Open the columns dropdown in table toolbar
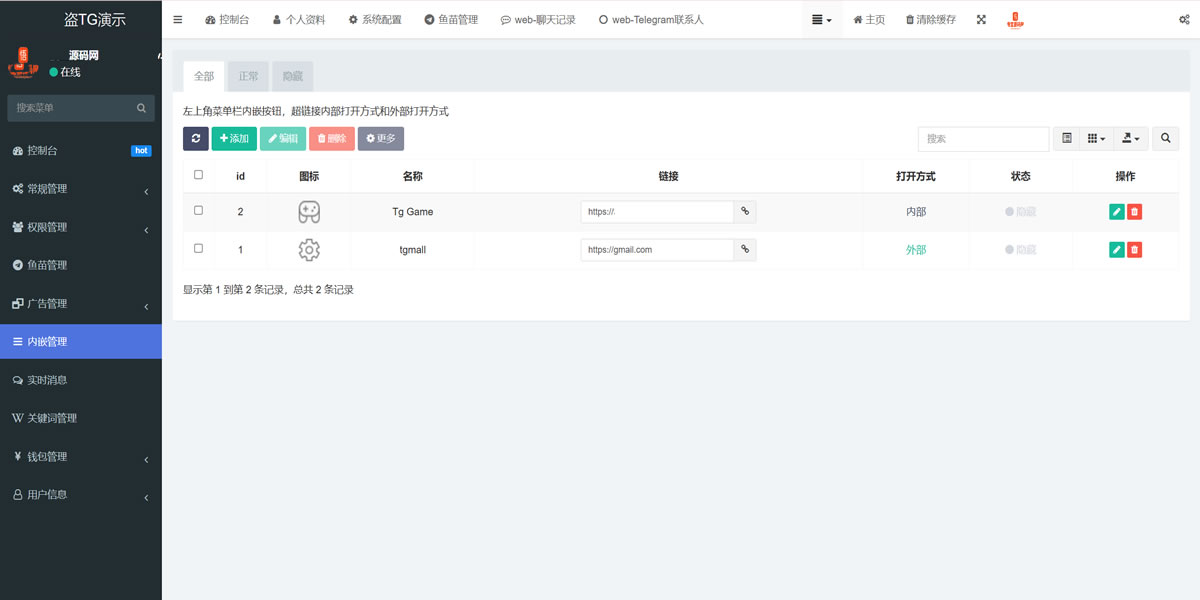The height and width of the screenshot is (600, 1200). click(1096, 139)
